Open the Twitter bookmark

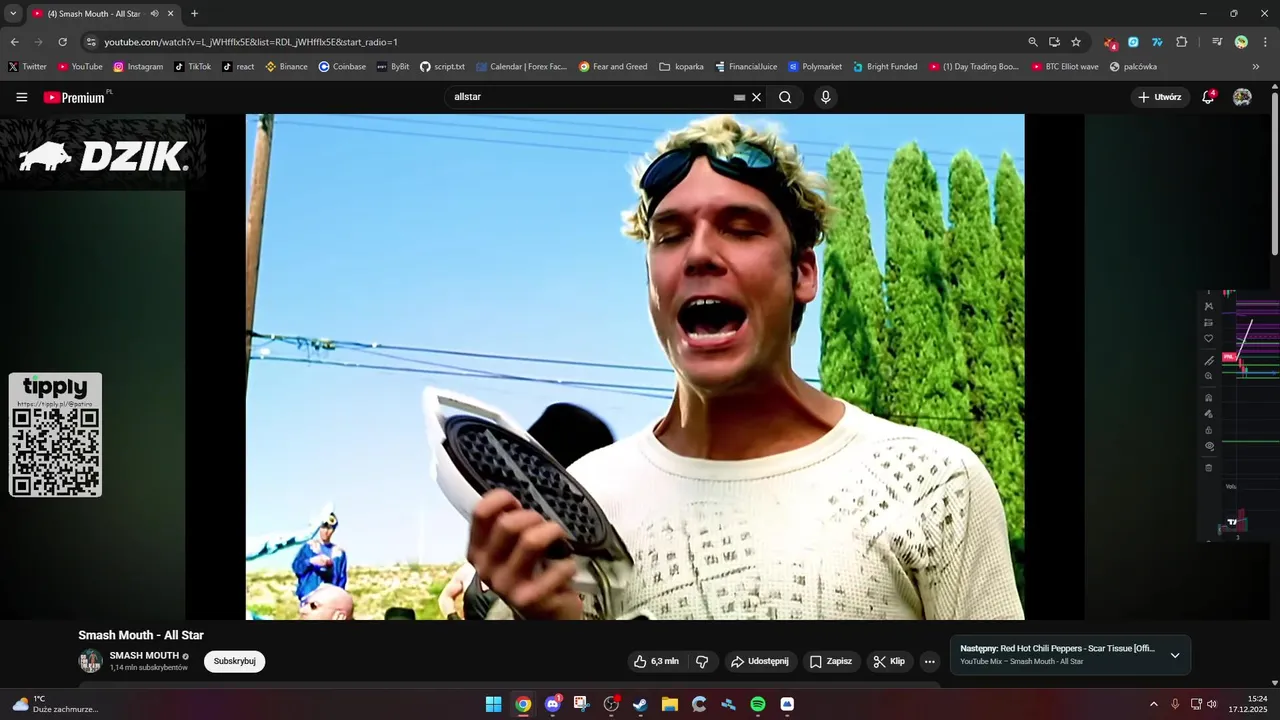(27, 67)
